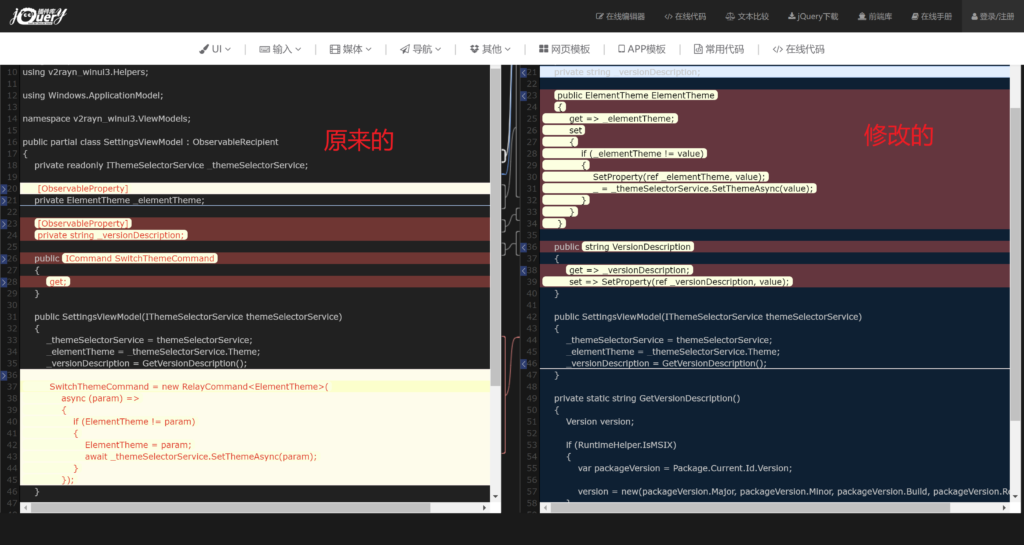Open 在线代码 in white navigation bar
Viewport: 1024px width, 545px height.
tap(799, 49)
